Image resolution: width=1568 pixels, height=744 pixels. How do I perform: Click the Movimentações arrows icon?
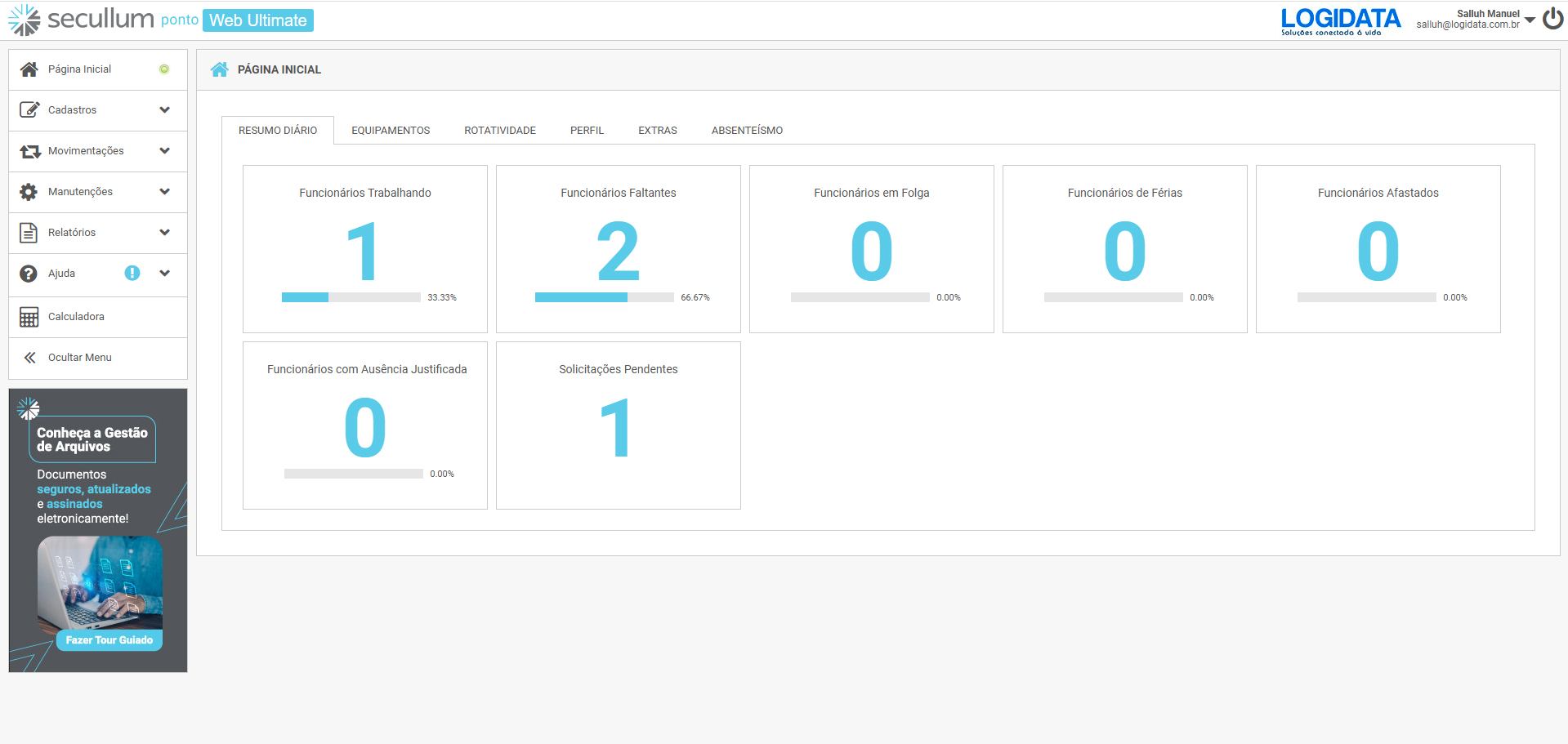click(x=30, y=151)
